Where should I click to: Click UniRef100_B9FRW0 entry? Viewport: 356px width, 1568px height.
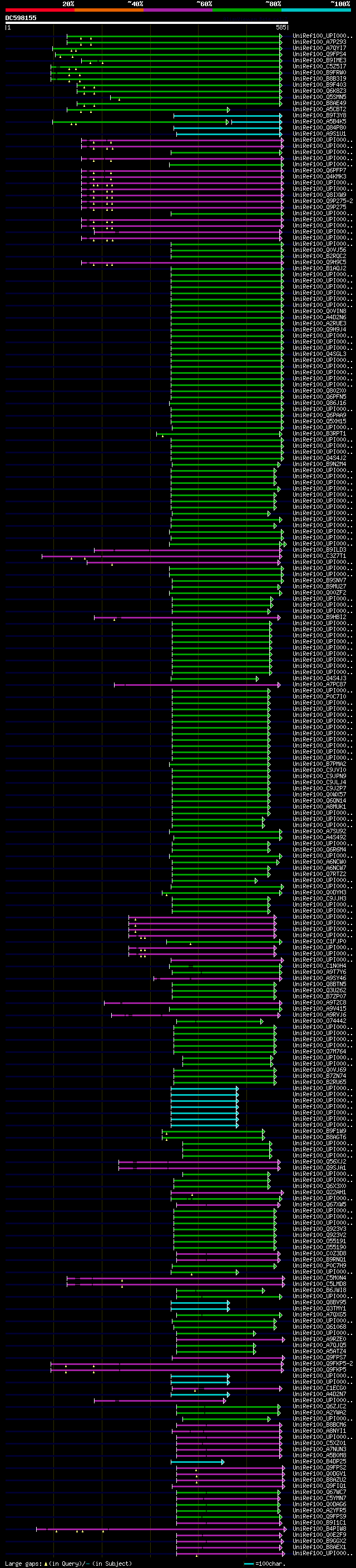319,72
